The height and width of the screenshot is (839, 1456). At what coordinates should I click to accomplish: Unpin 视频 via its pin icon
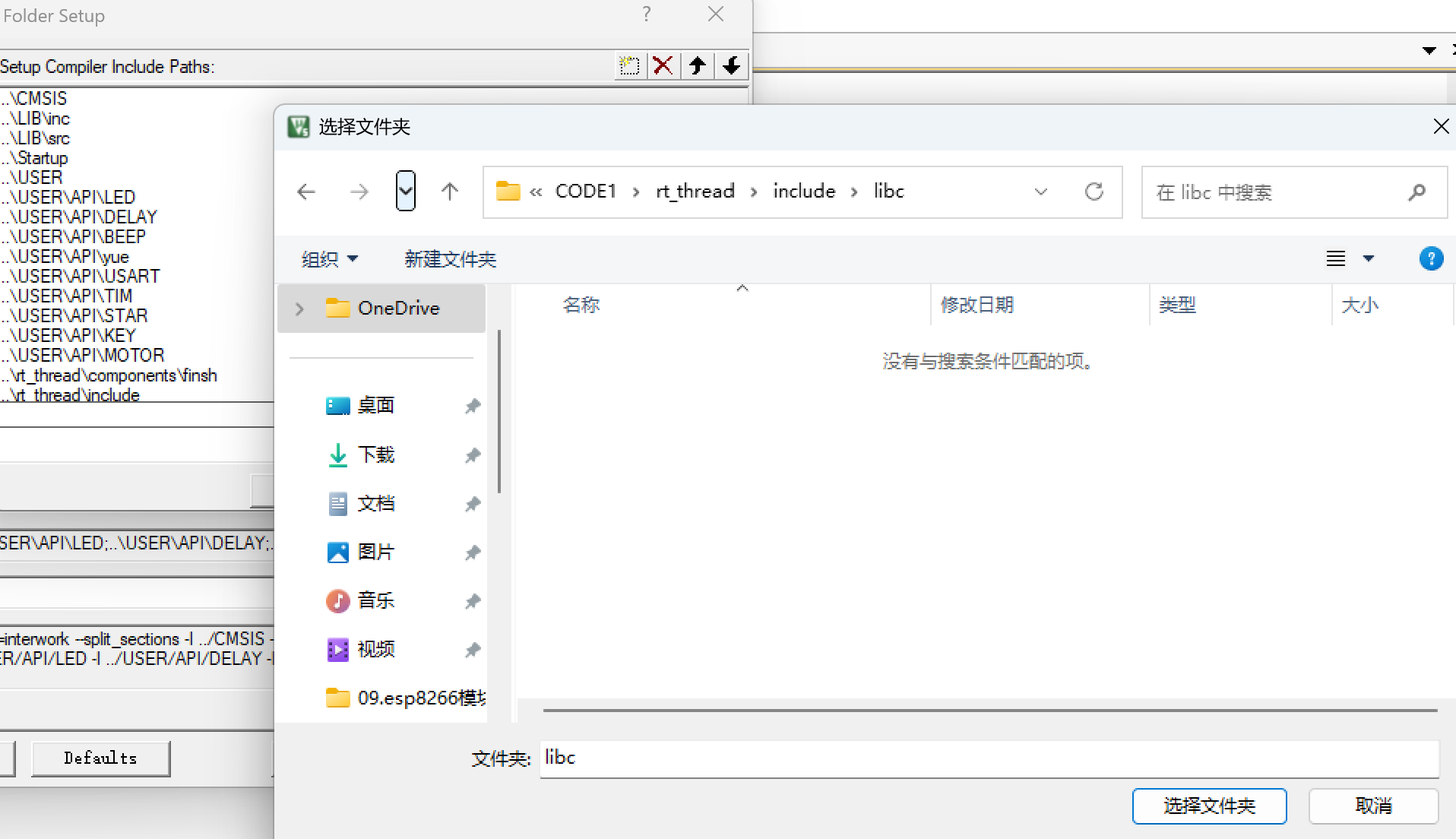click(x=473, y=649)
